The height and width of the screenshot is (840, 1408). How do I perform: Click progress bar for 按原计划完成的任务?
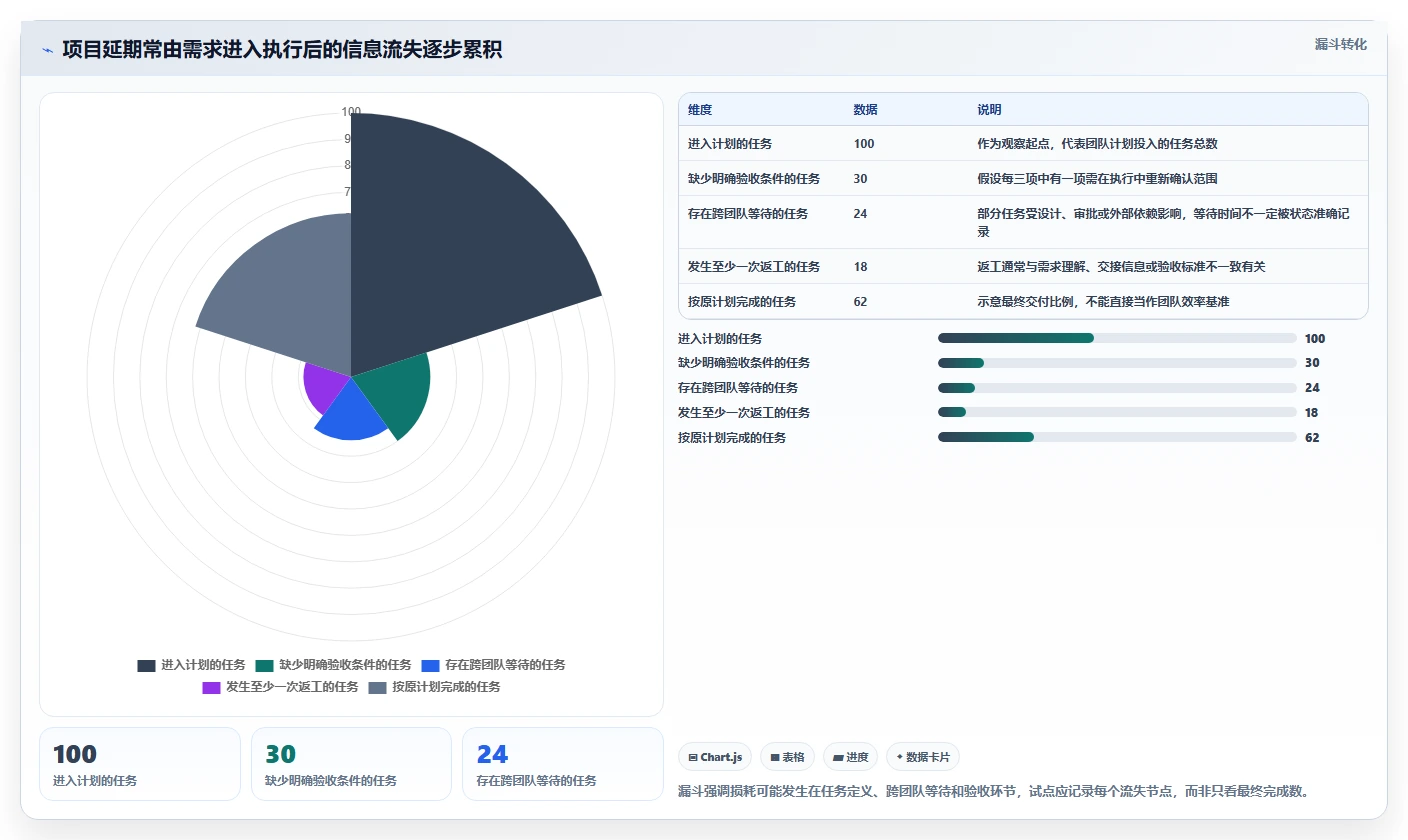[1117, 437]
